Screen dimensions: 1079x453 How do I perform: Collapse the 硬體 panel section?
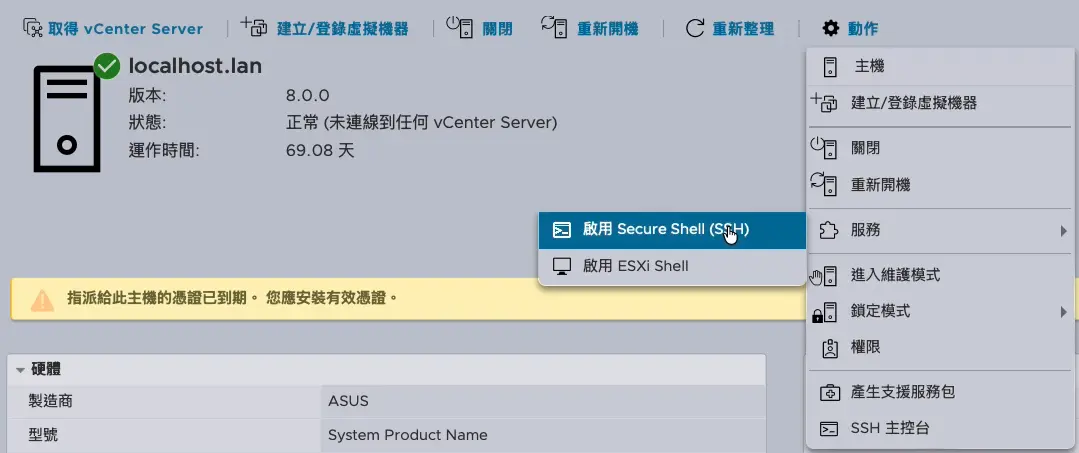point(20,370)
